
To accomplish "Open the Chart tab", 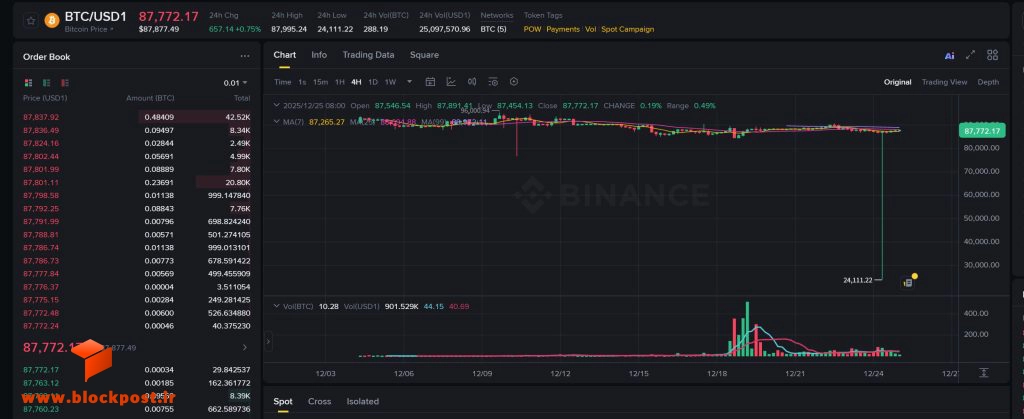I will pos(284,55).
